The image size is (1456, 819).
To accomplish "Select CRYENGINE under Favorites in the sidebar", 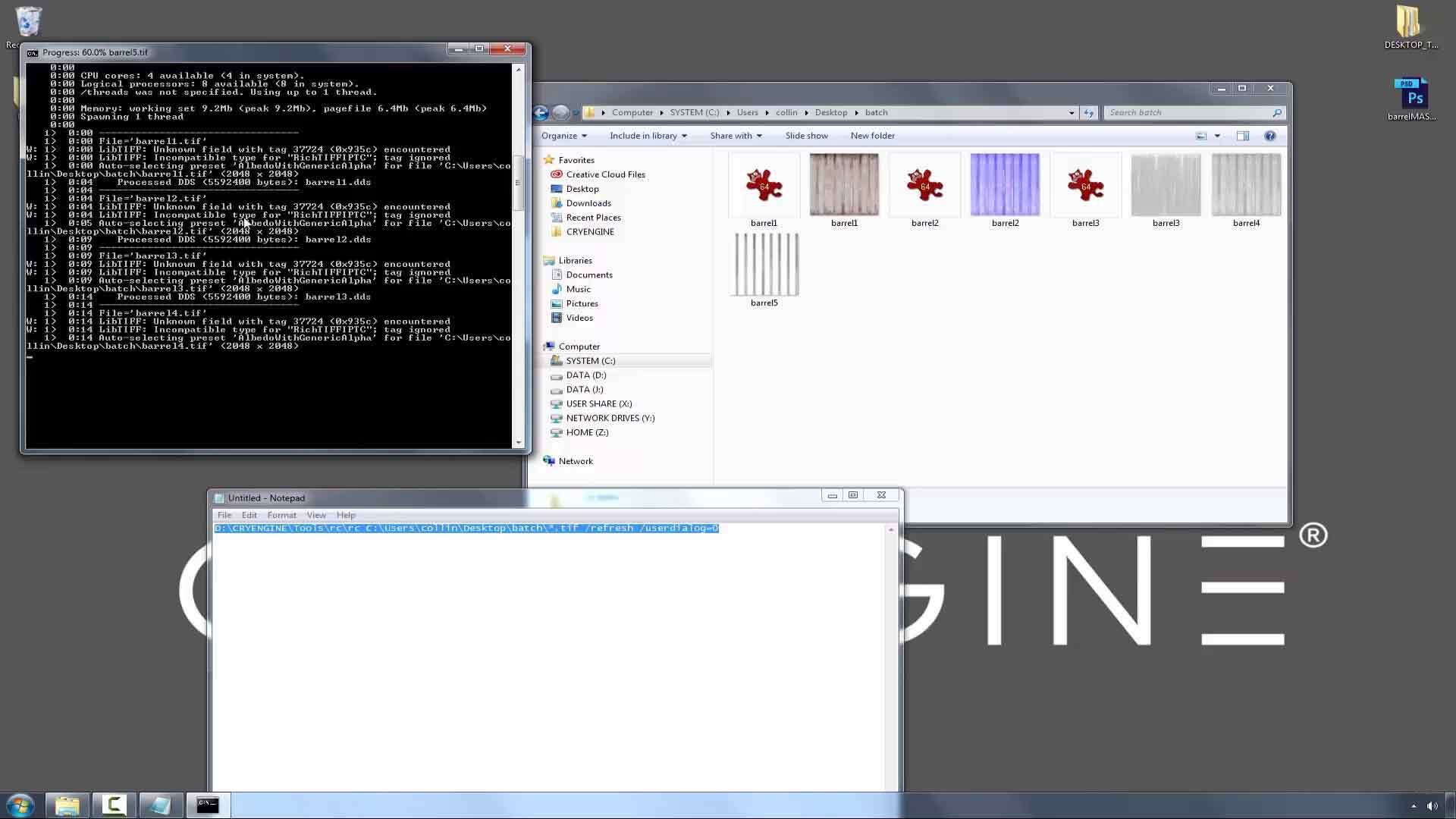I will click(x=591, y=231).
